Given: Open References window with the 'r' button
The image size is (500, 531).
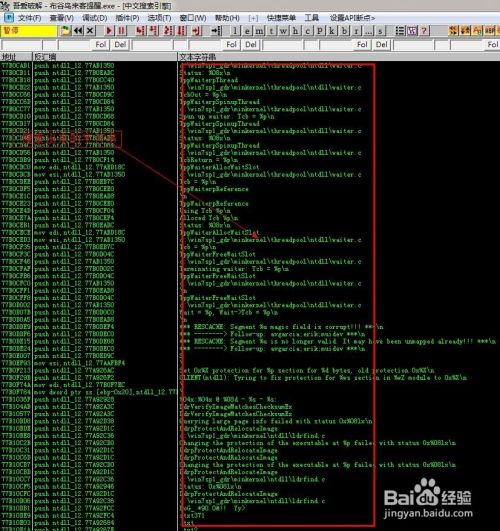Looking at the screenshot, I should 356,31.
